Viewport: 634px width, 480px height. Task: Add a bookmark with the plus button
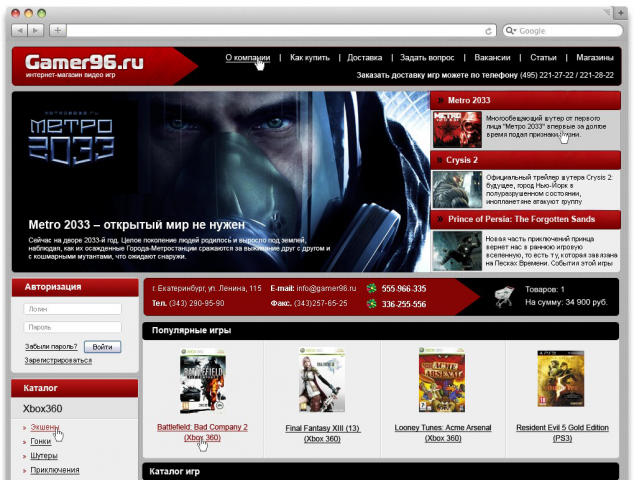tap(57, 30)
